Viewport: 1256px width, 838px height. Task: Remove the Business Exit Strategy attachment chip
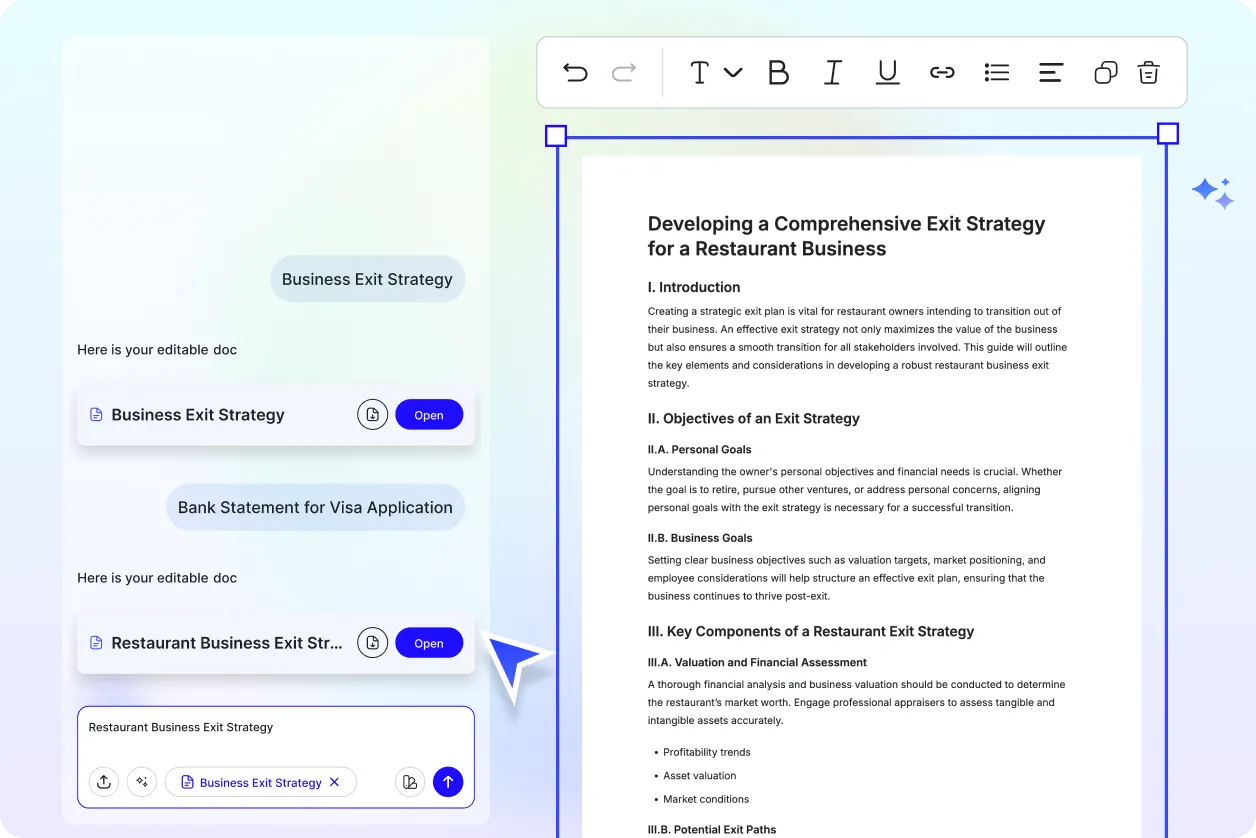(335, 782)
